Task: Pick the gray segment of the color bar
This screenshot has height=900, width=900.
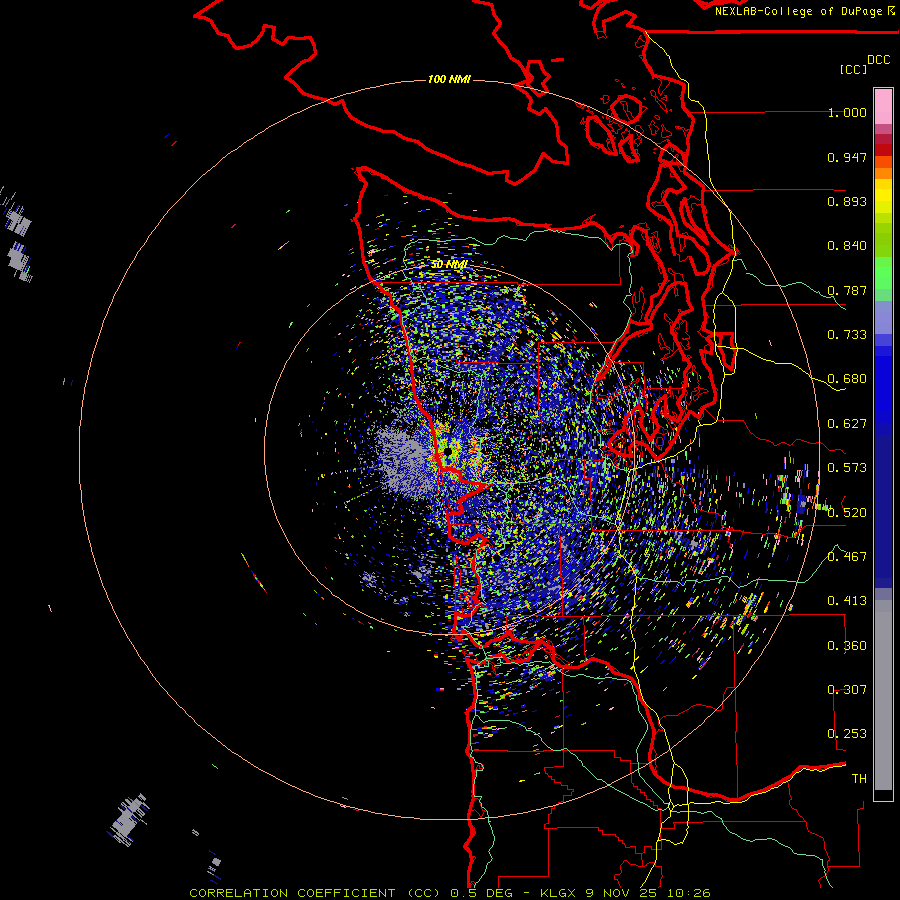Action: tap(883, 695)
